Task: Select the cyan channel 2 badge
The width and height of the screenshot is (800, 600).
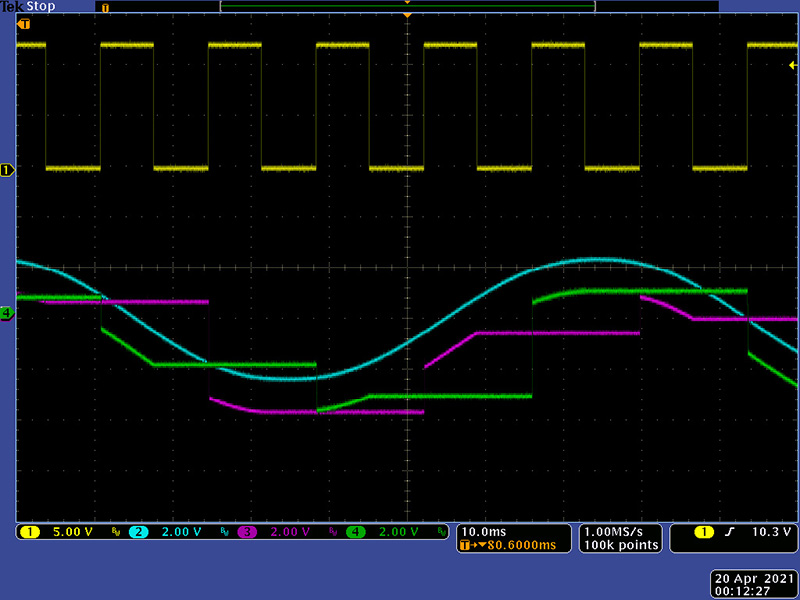Action: tap(139, 532)
